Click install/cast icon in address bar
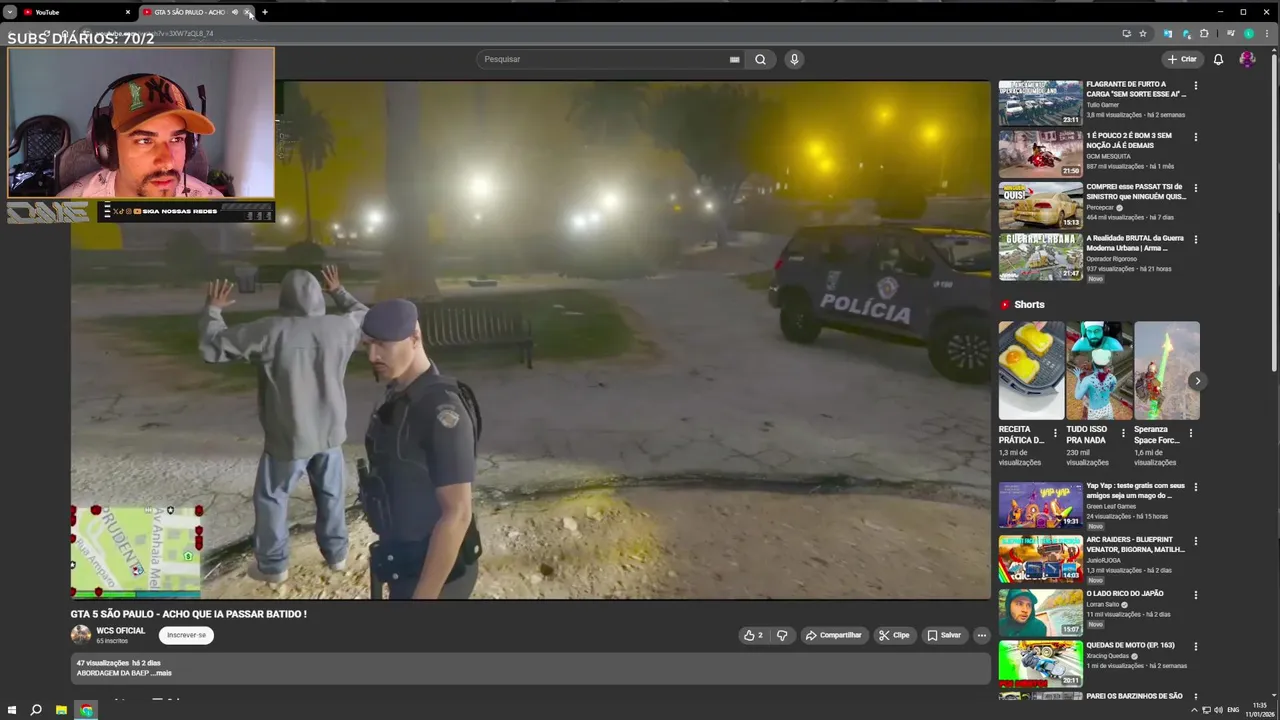 tap(1126, 33)
